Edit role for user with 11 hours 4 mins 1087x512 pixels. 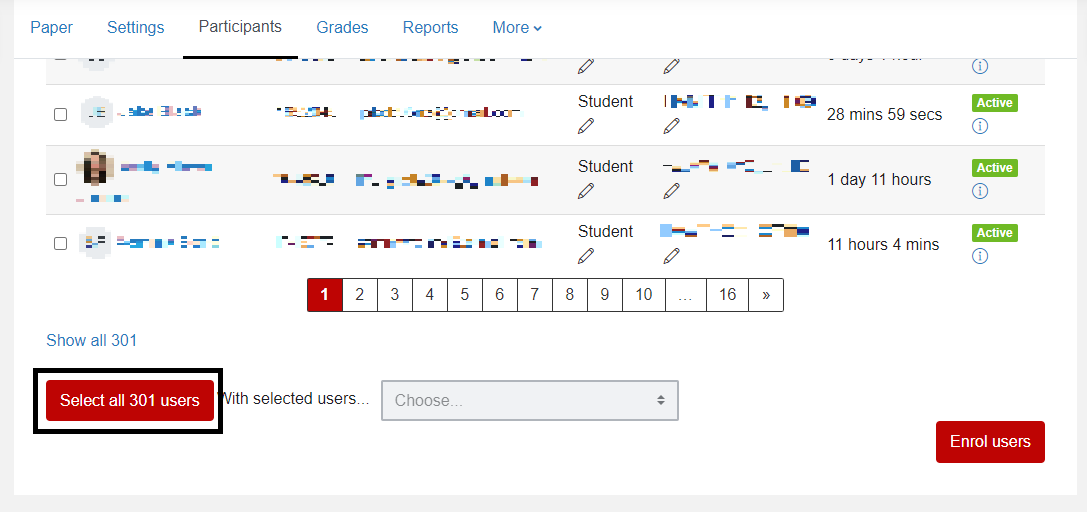586,256
